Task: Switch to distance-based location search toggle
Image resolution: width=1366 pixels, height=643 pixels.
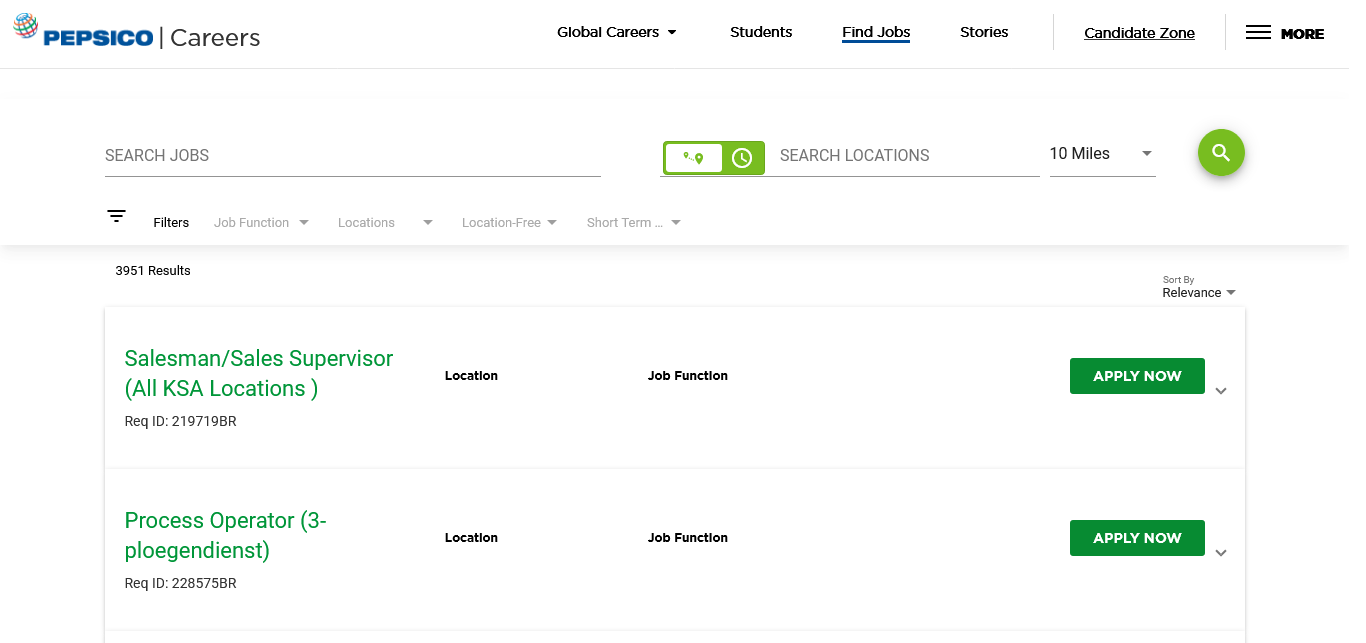Action: 693,158
